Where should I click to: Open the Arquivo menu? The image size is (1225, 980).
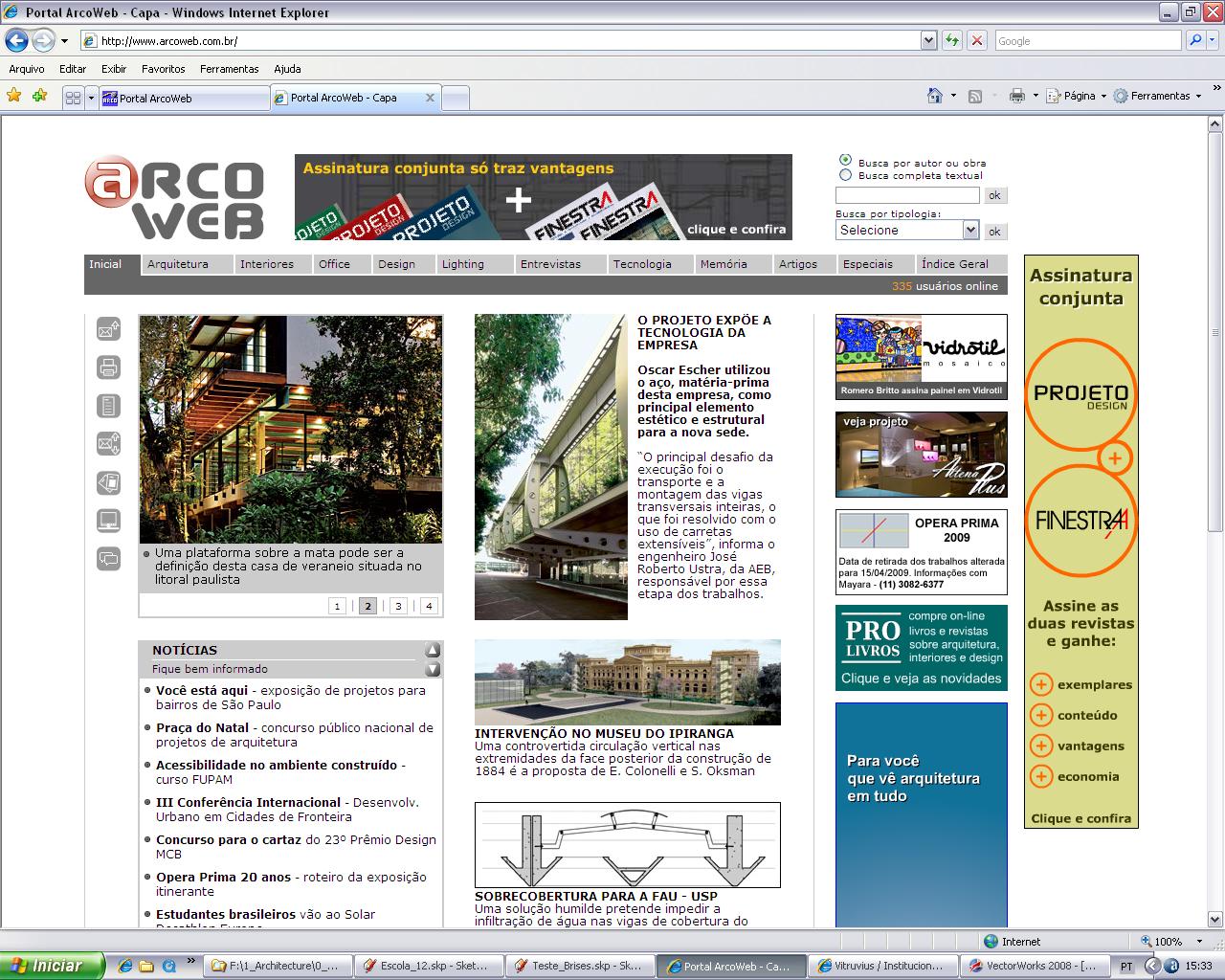[27, 69]
